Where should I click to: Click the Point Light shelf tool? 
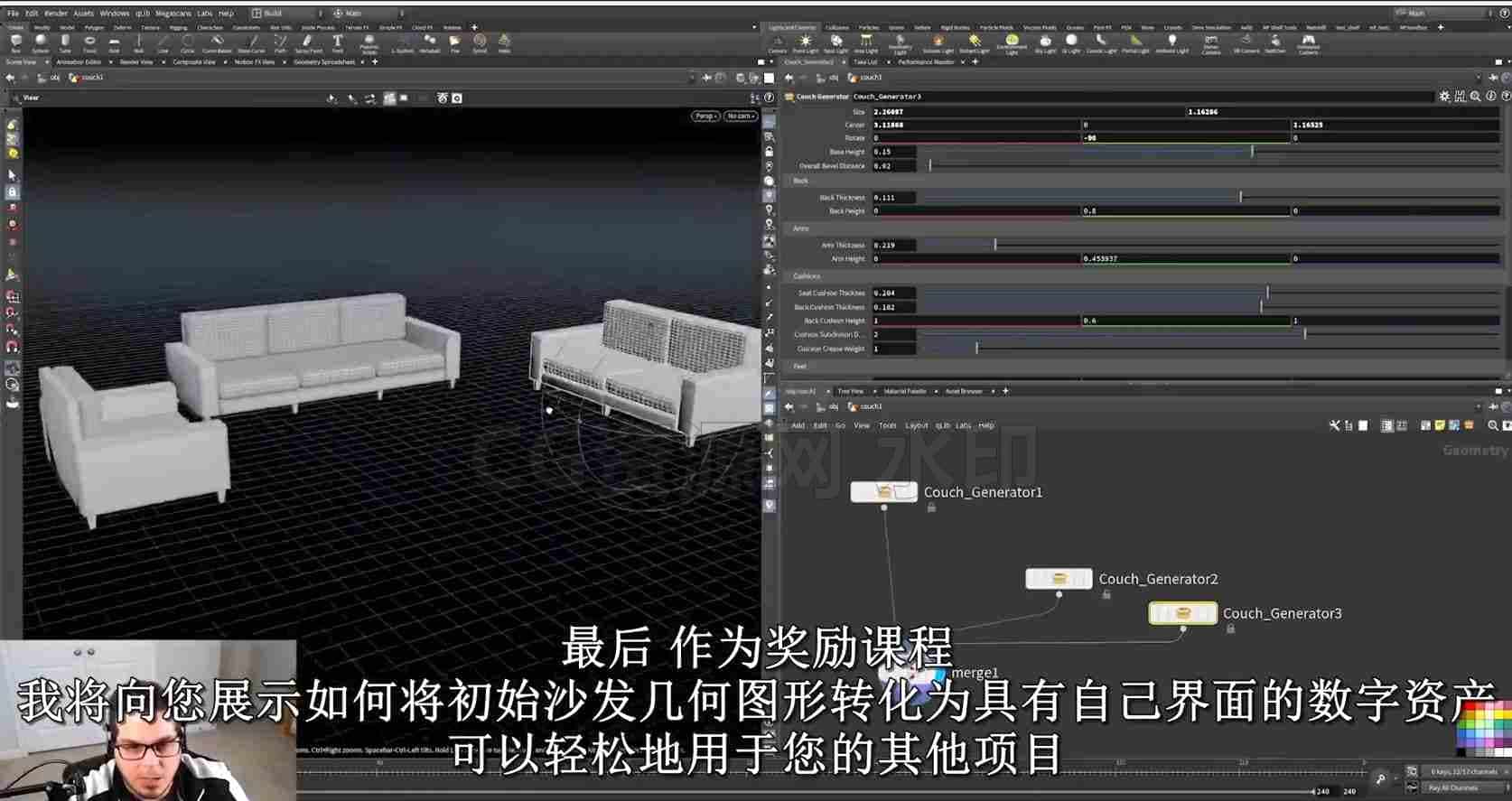click(806, 42)
